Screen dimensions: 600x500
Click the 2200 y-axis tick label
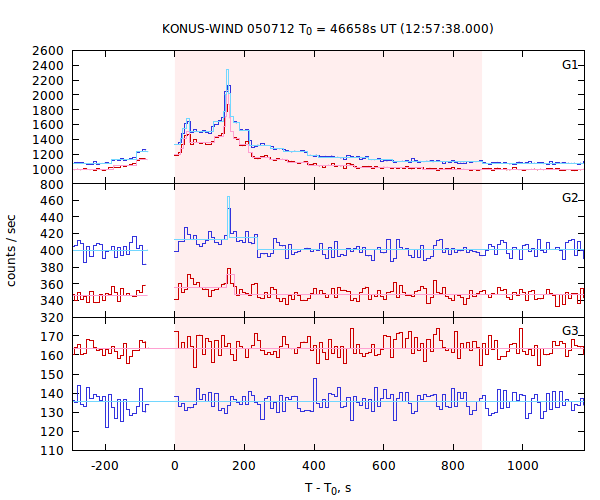48,80
